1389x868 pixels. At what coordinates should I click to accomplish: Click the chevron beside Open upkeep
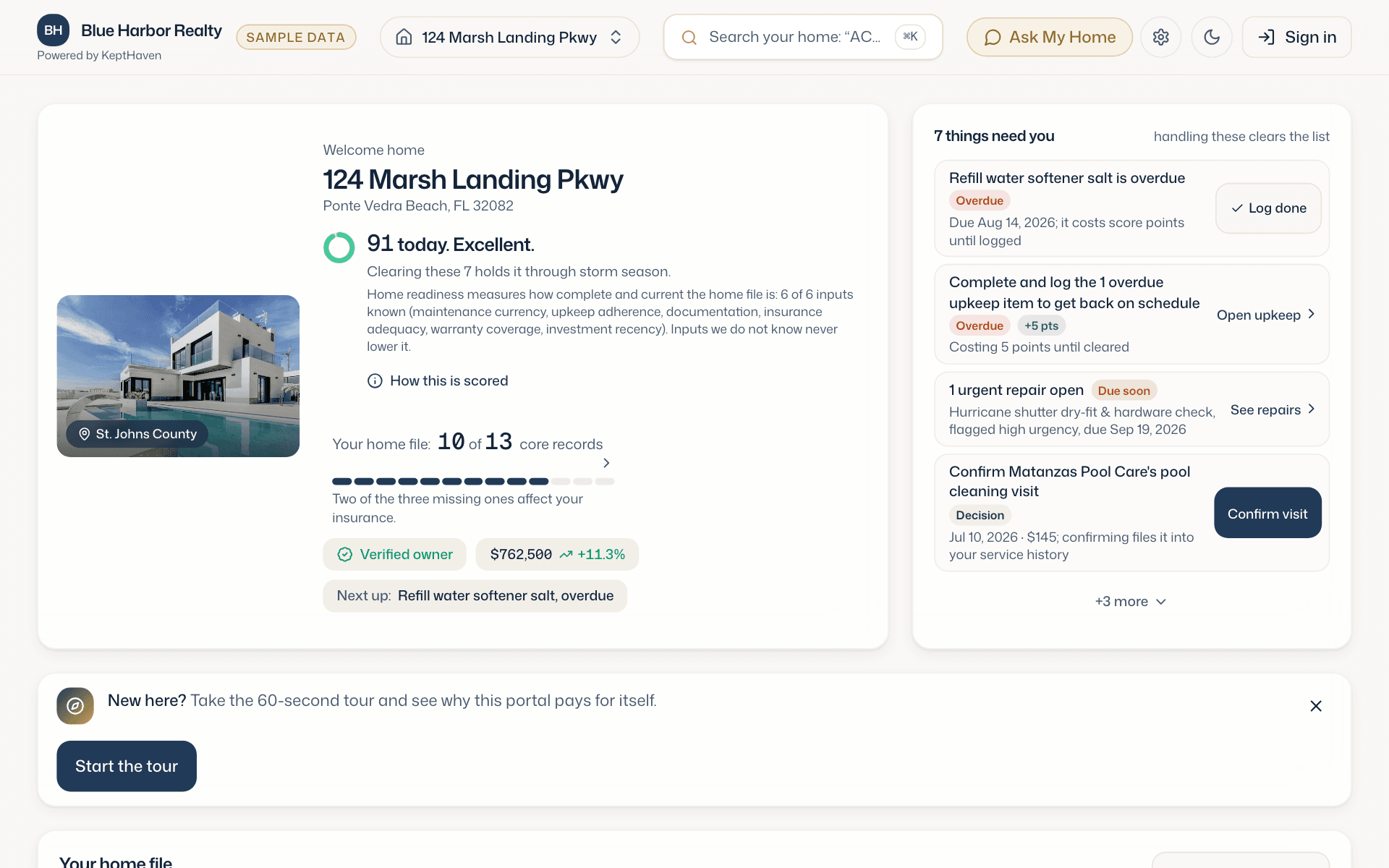(1311, 314)
